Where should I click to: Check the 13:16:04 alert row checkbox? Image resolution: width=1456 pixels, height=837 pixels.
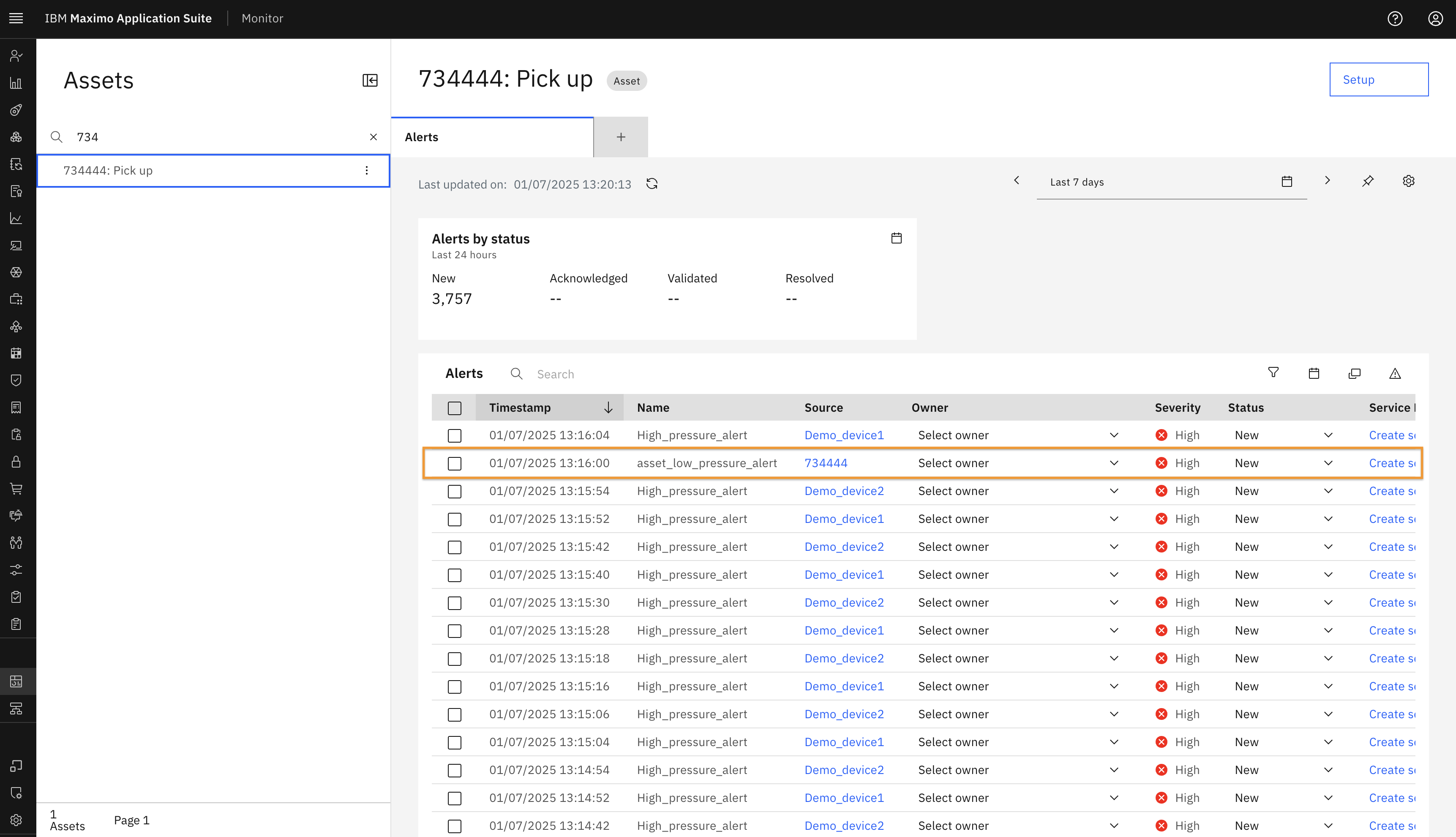click(455, 436)
